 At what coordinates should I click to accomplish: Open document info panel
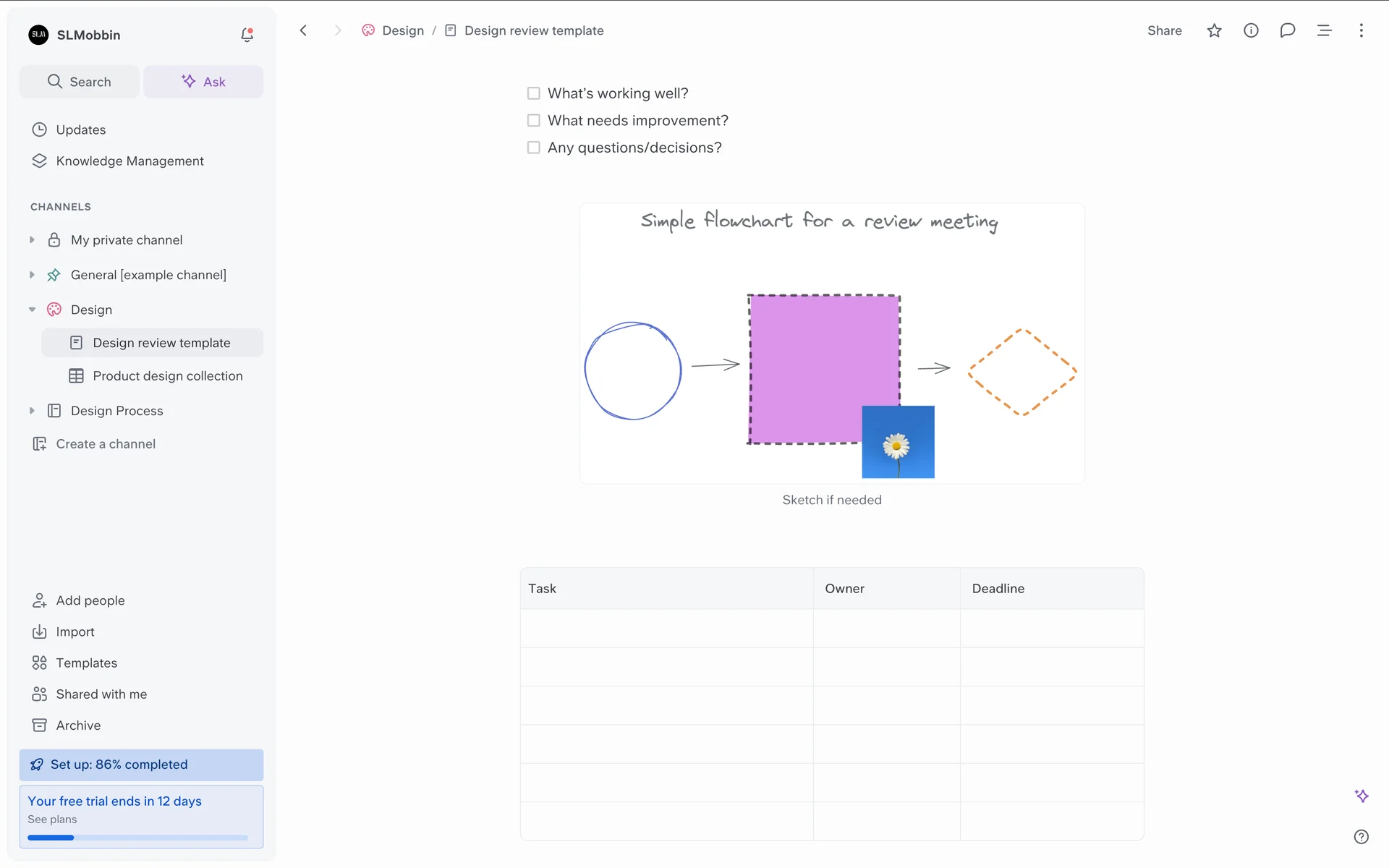pos(1251,30)
